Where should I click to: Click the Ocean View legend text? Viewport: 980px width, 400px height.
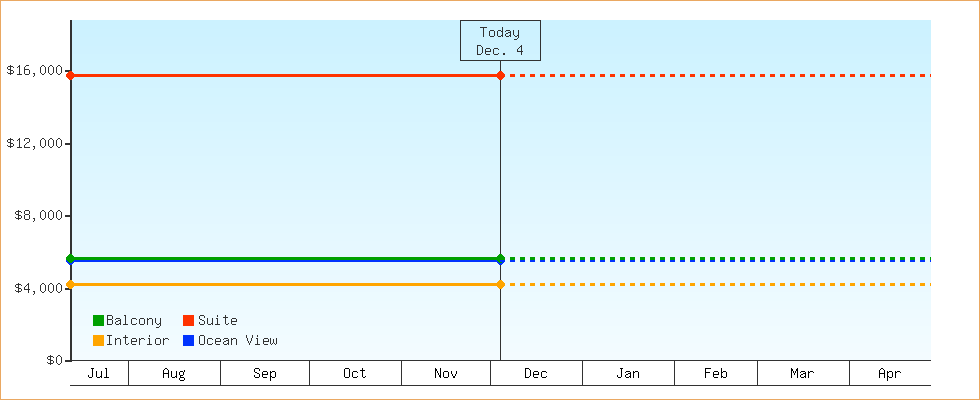[x=238, y=341]
